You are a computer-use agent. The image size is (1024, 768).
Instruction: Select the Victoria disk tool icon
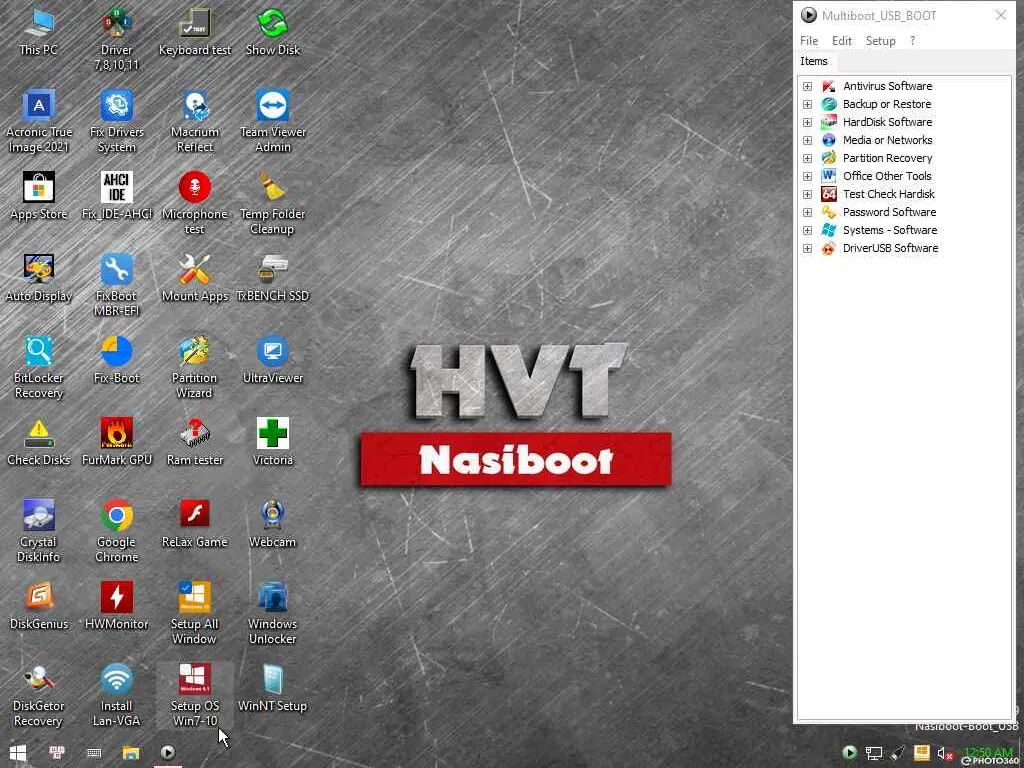[x=272, y=442]
